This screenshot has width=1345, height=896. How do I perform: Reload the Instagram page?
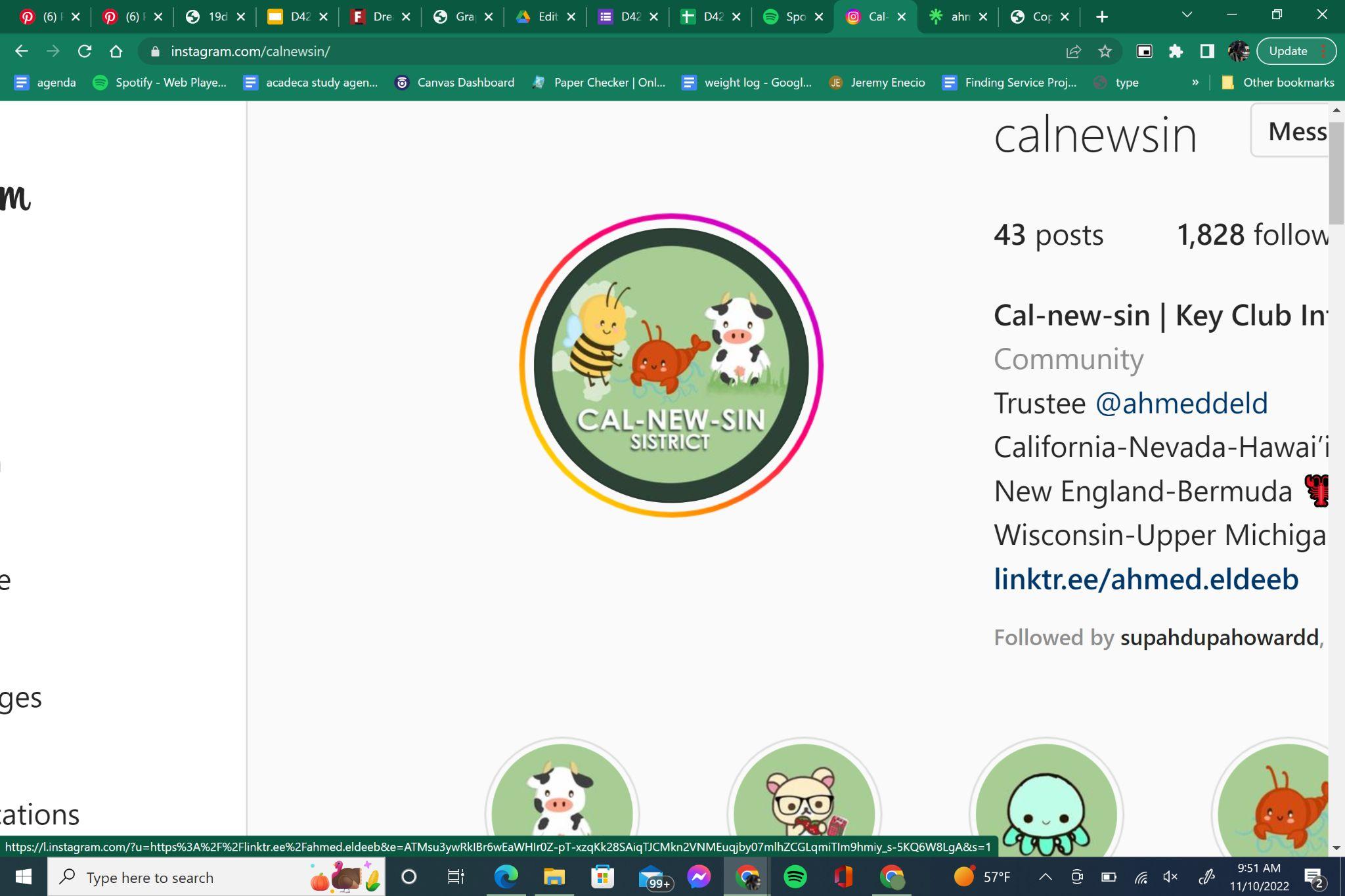pyautogui.click(x=84, y=51)
